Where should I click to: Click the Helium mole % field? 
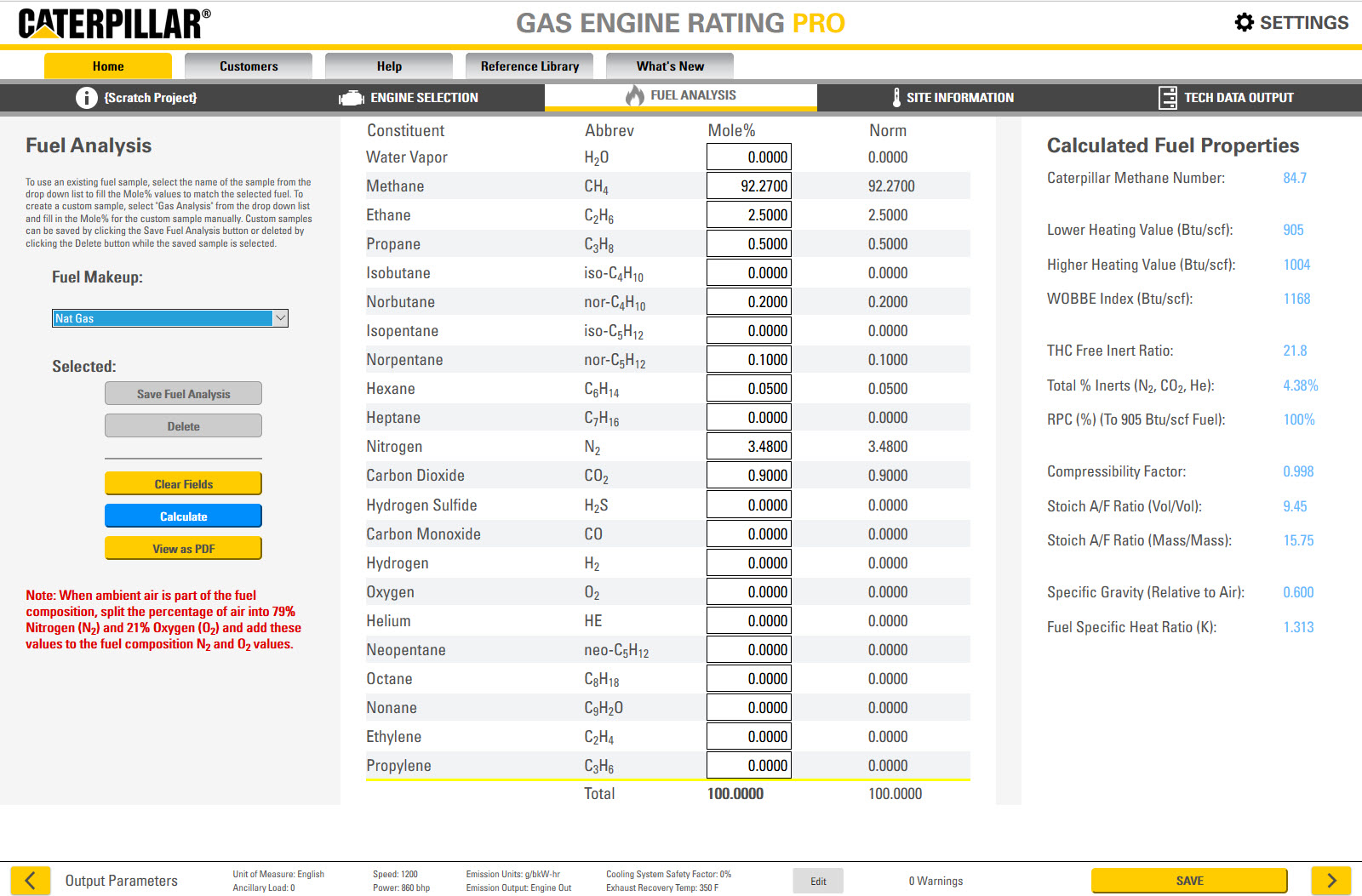749,621
